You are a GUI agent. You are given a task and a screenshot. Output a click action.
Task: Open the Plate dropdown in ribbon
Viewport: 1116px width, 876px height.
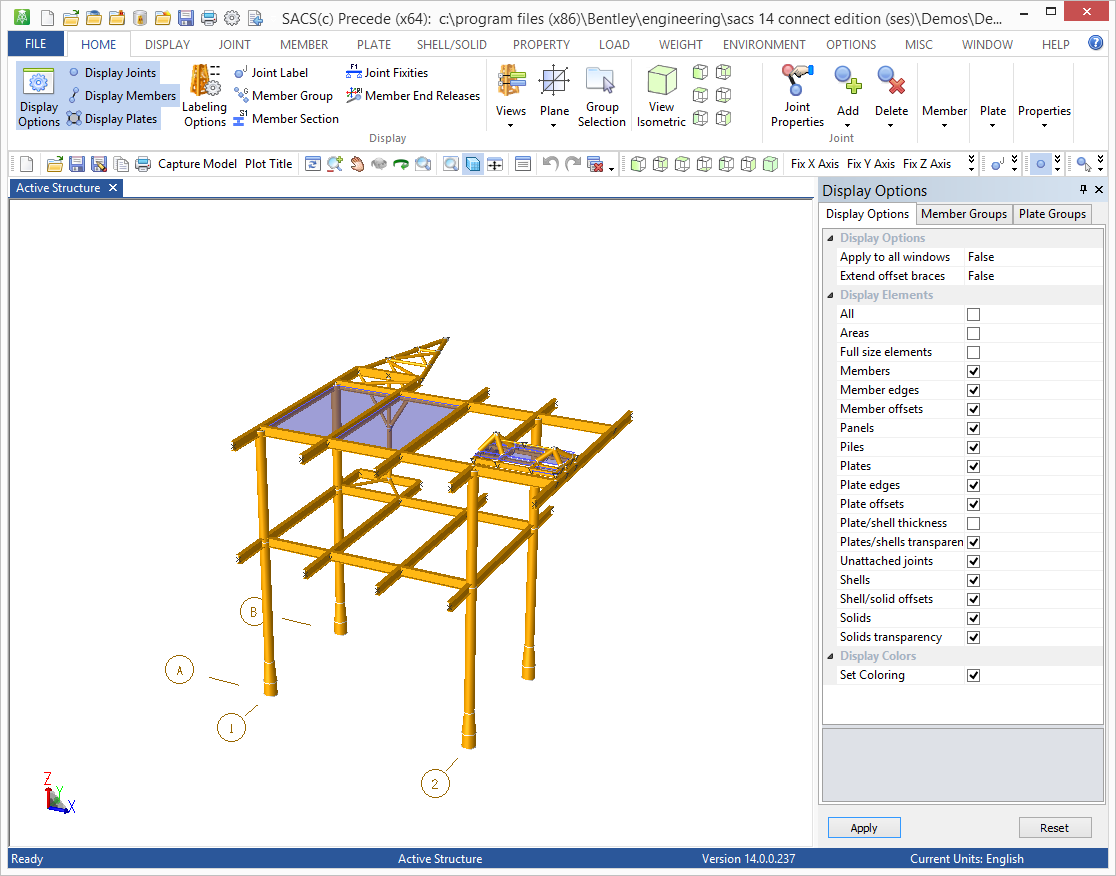[x=992, y=116]
